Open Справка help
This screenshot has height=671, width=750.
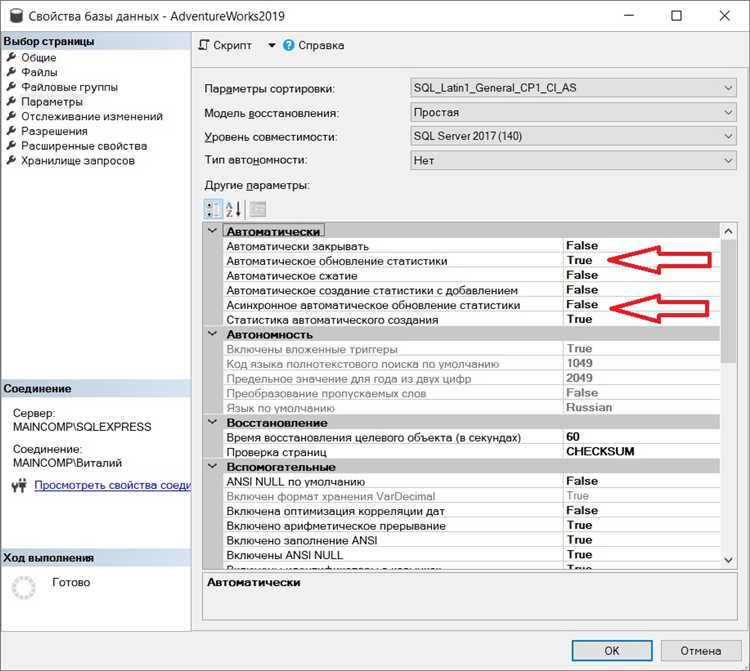tap(313, 45)
